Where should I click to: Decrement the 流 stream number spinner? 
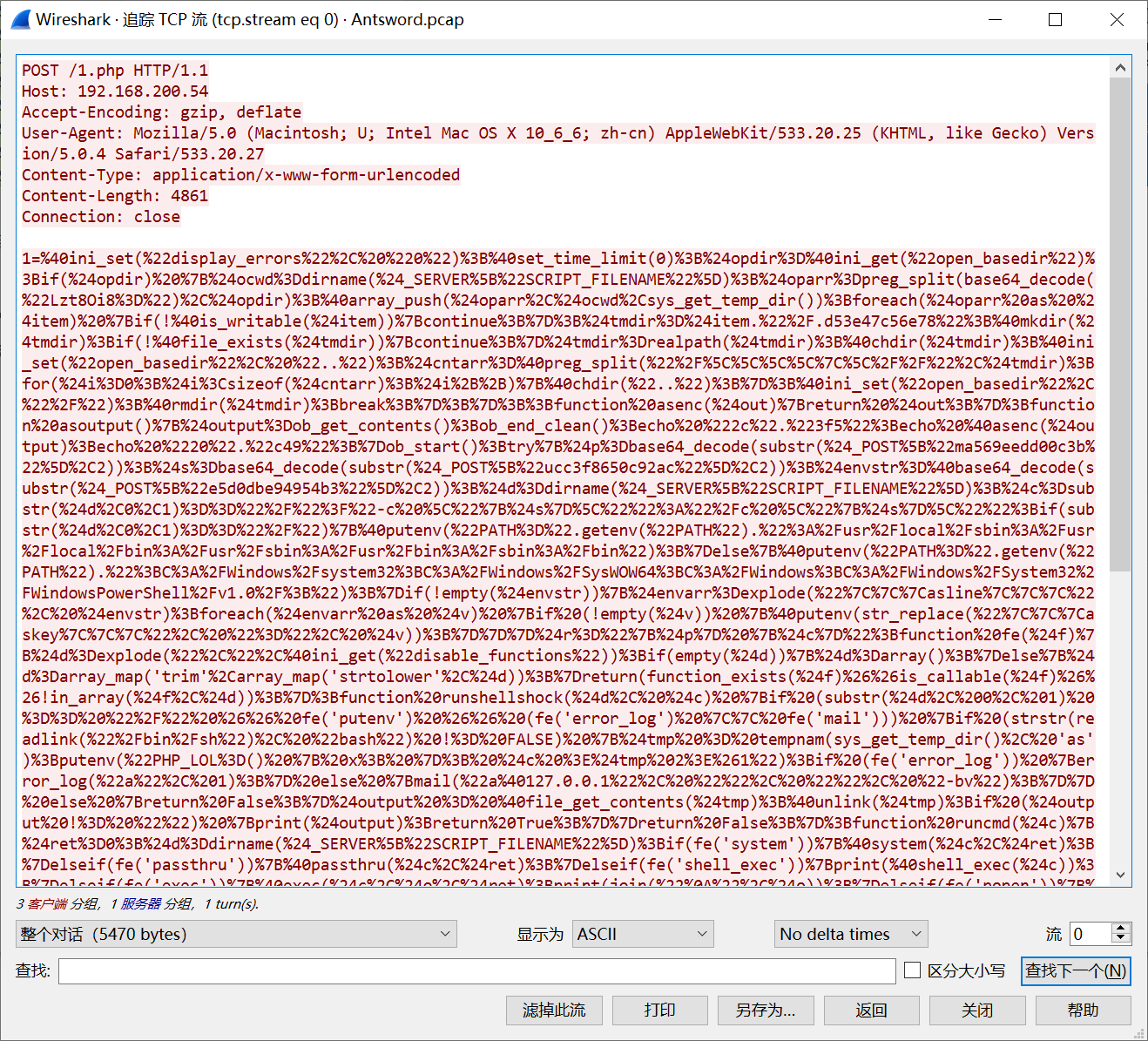(x=1122, y=940)
